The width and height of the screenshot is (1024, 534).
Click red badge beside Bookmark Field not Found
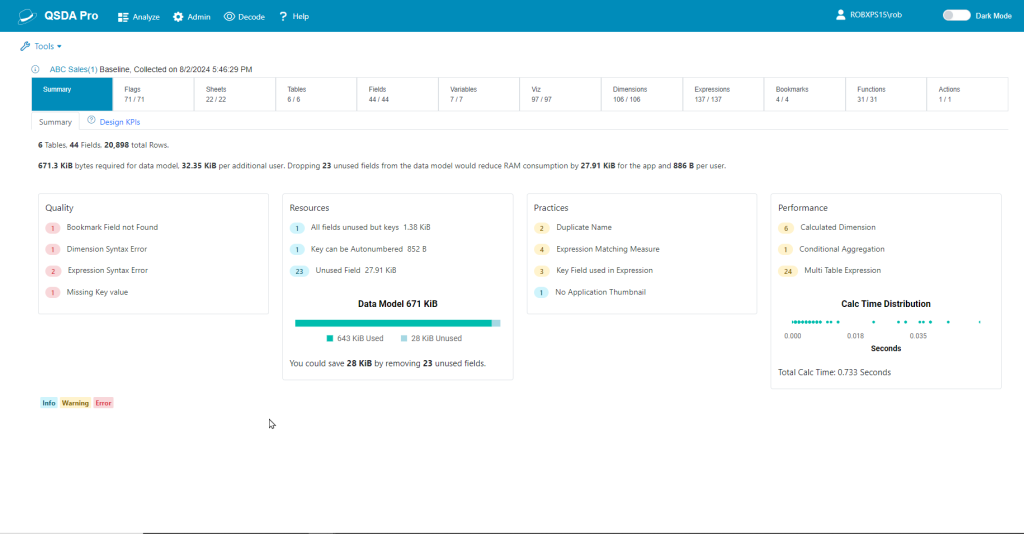pyautogui.click(x=53, y=228)
